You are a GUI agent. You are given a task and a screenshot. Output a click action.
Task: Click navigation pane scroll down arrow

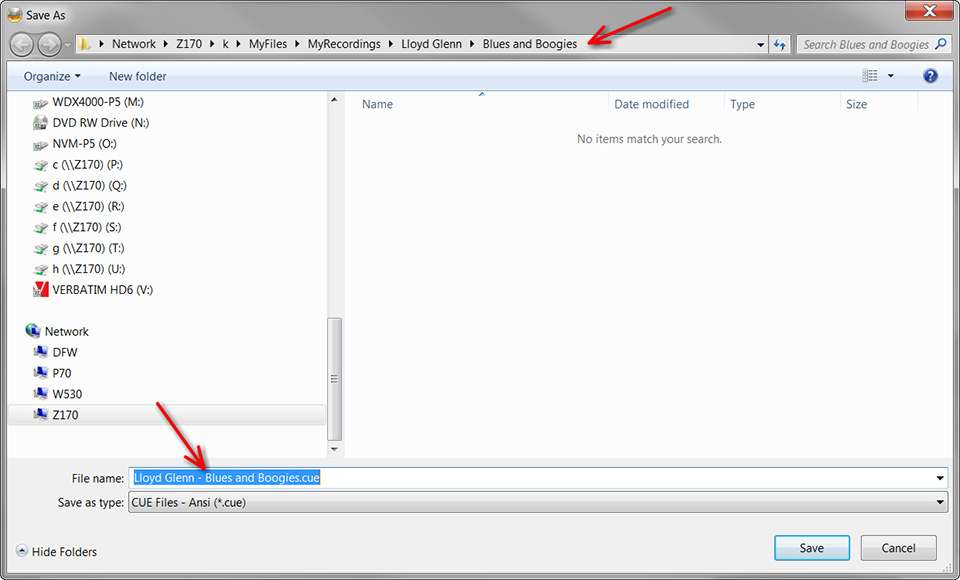[334, 449]
